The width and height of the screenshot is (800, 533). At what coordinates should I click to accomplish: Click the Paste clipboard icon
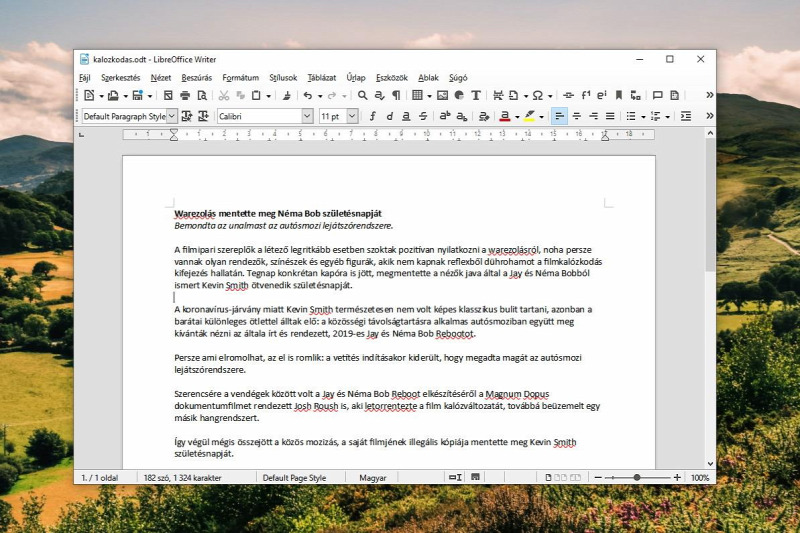tap(256, 95)
